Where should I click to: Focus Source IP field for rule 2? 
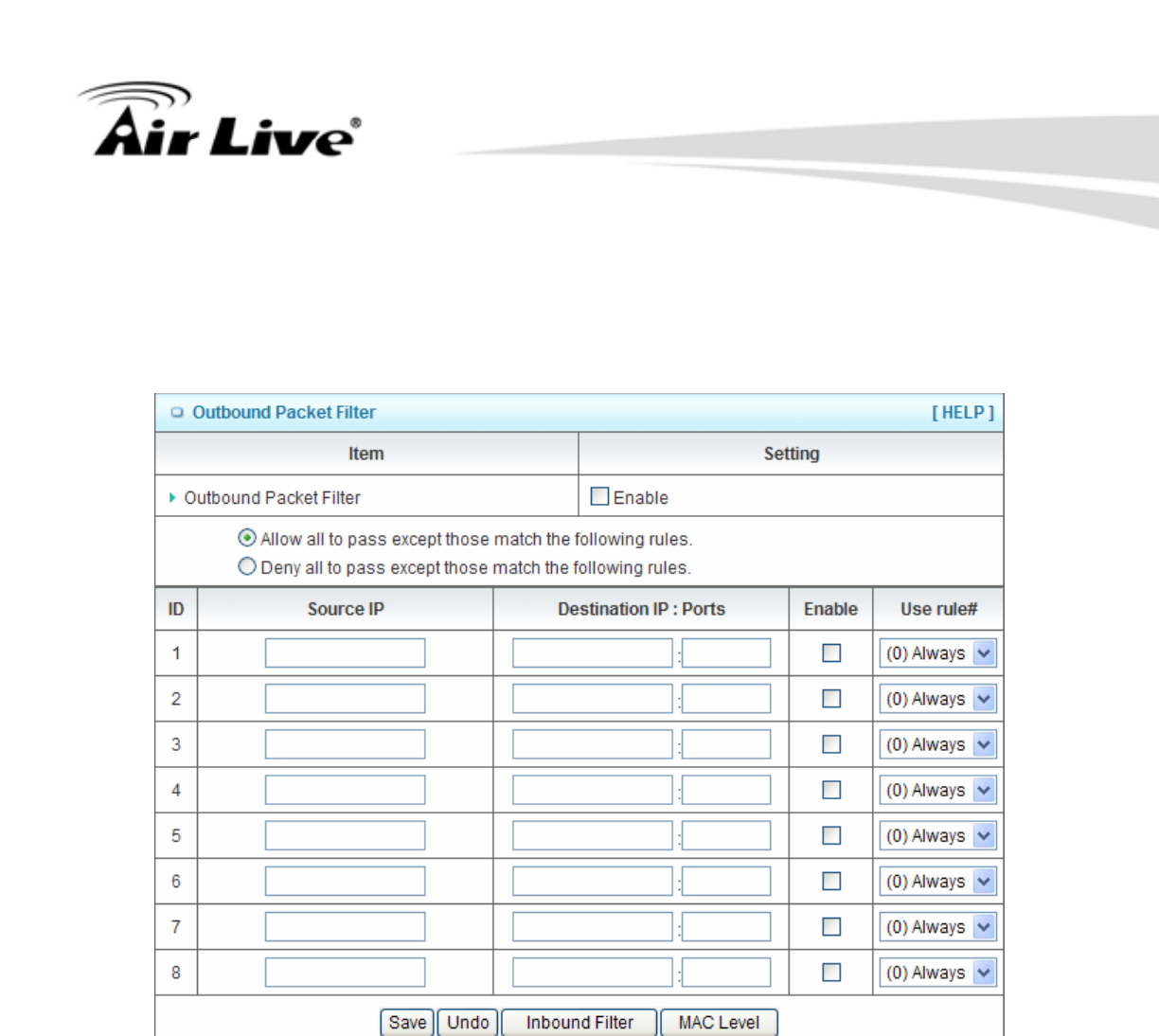[345, 698]
